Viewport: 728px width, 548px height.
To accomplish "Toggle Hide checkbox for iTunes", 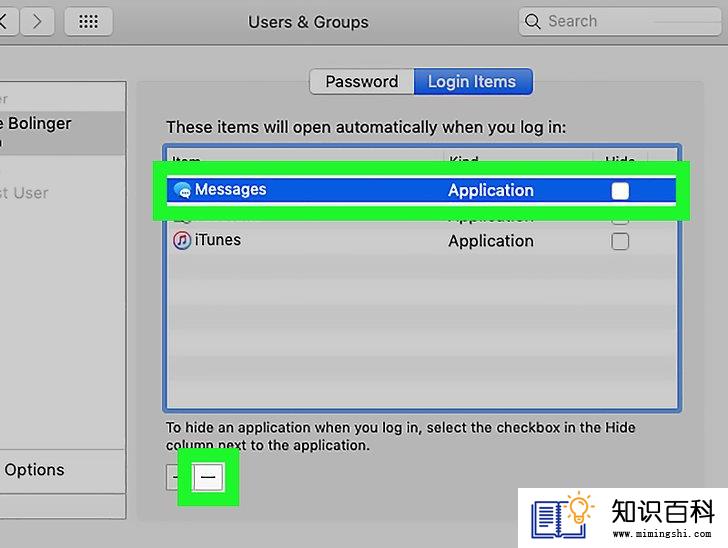I will [620, 241].
